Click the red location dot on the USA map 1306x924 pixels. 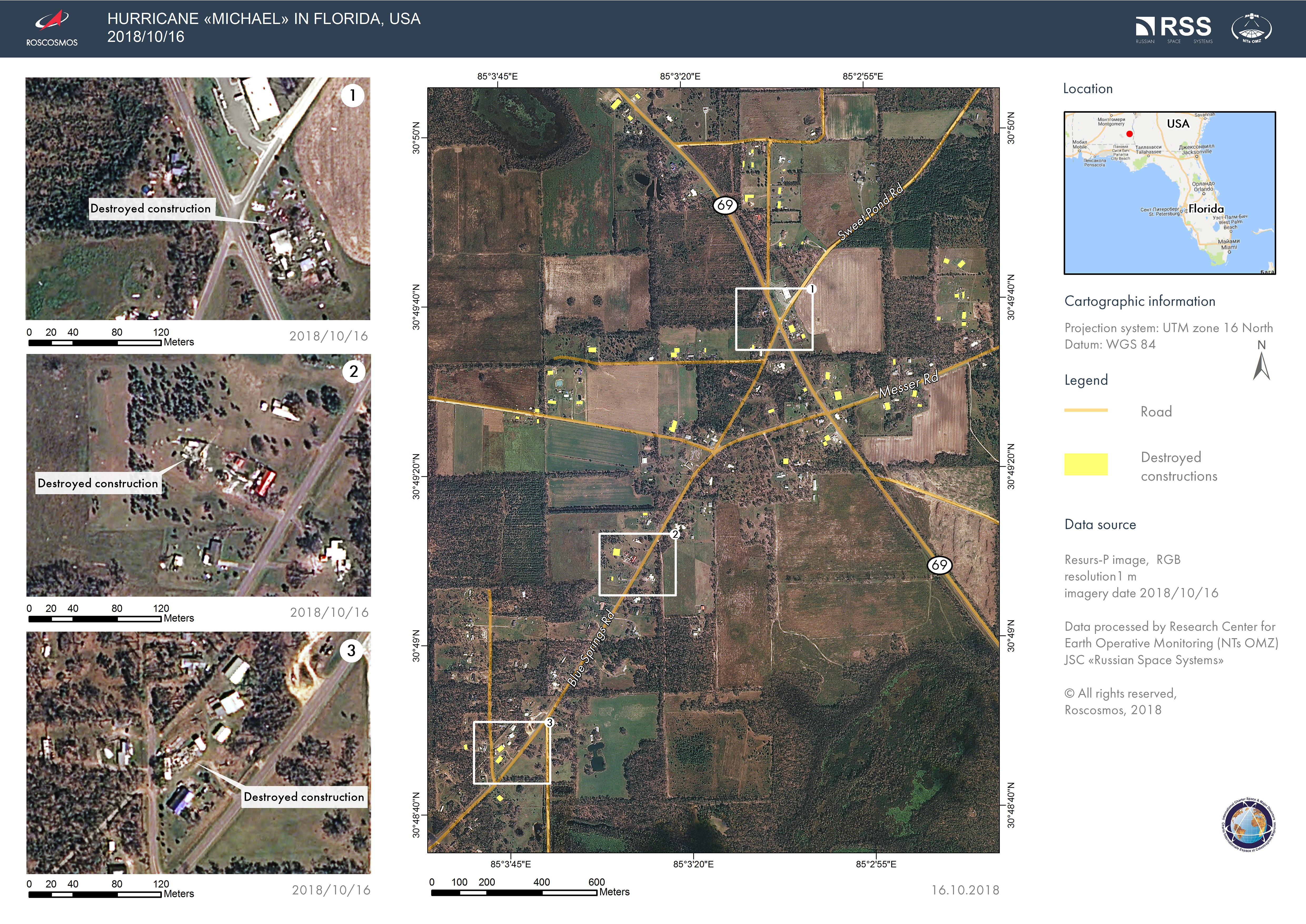pyautogui.click(x=1130, y=134)
